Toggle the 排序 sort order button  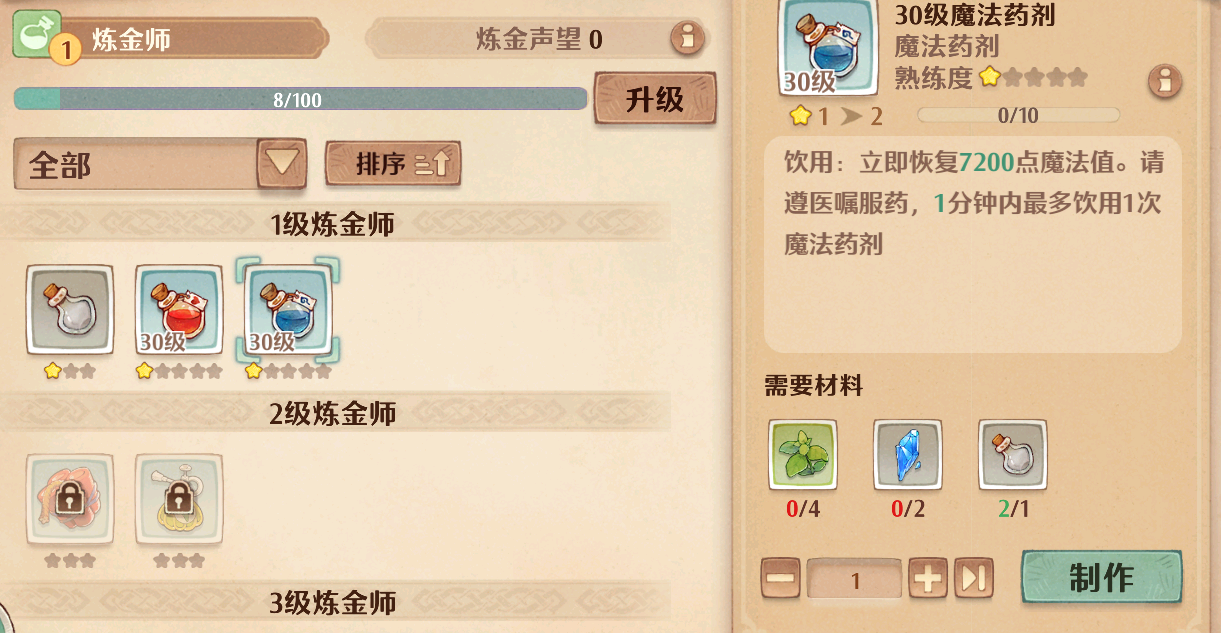point(393,164)
